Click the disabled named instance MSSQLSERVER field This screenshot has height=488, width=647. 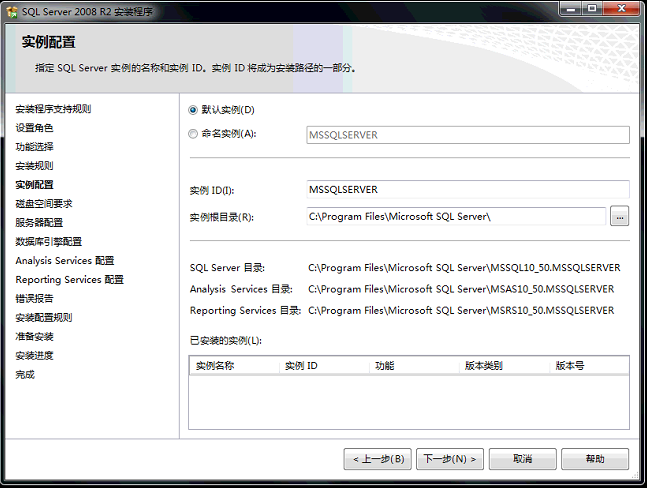467,135
